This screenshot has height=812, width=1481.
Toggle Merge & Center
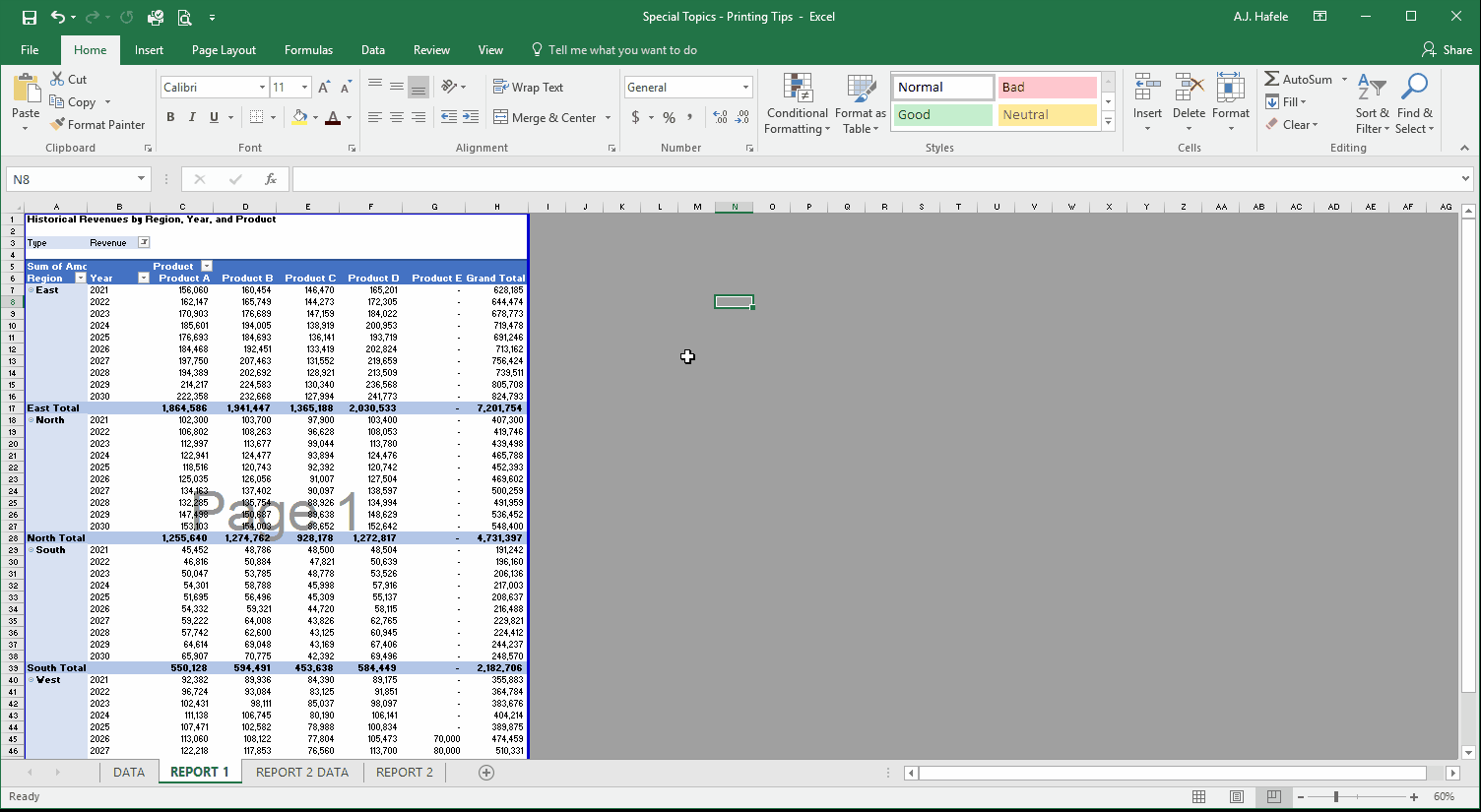[545, 117]
